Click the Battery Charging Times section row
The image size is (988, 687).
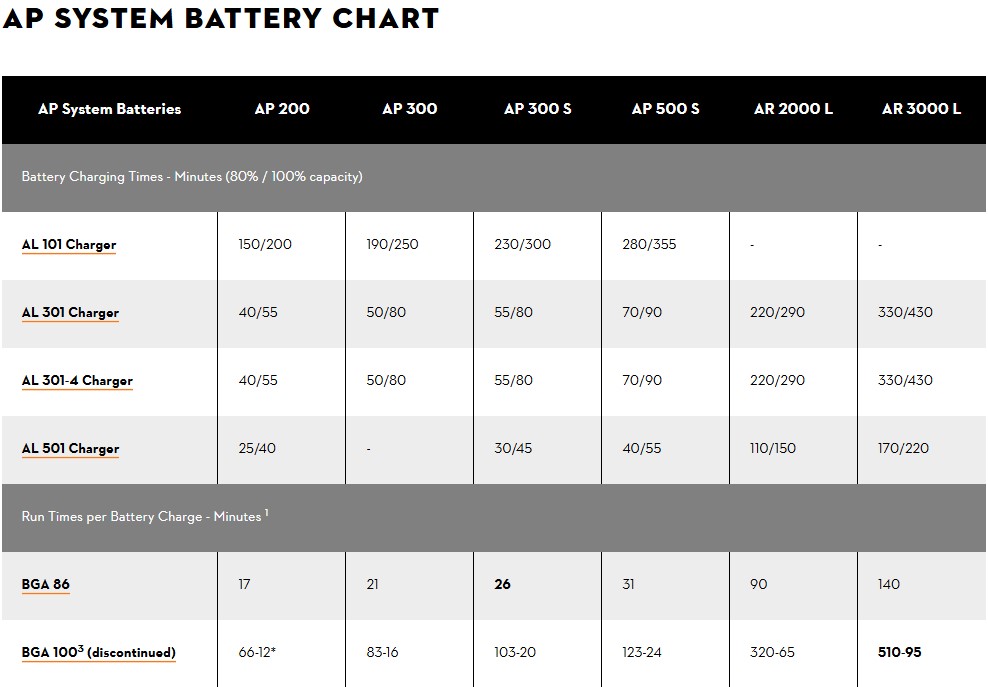click(192, 177)
